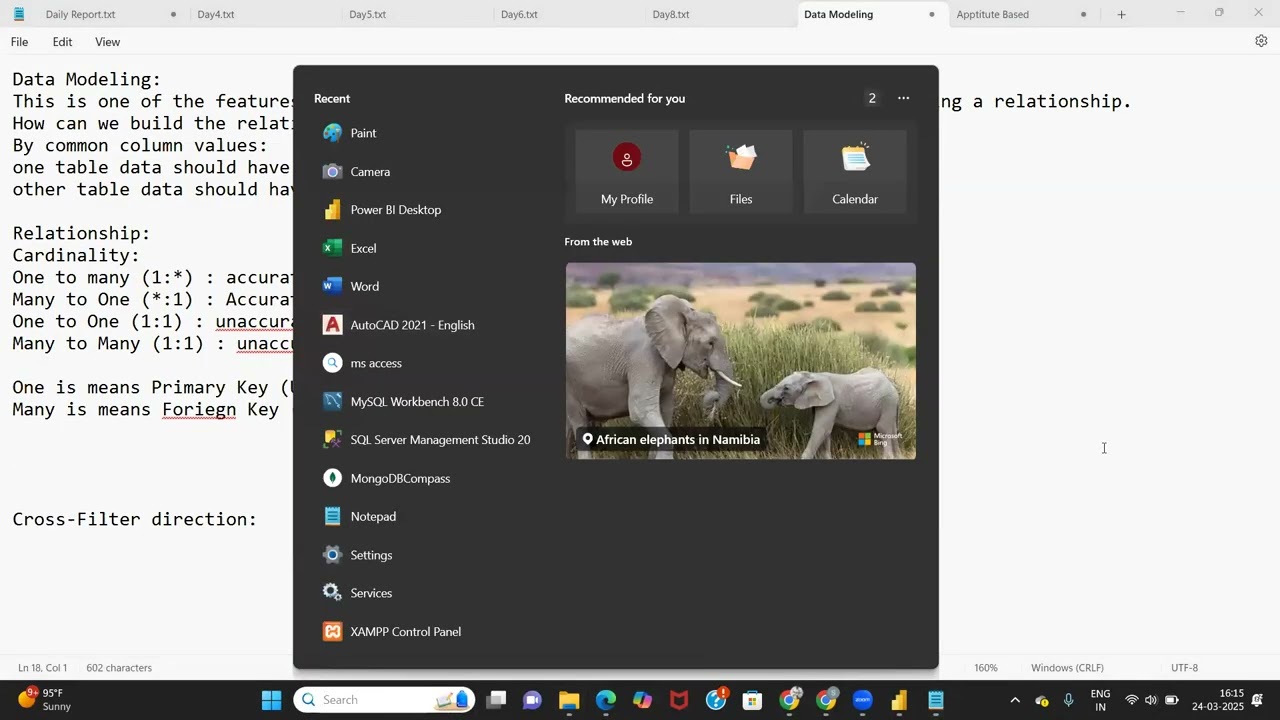Open the rewards points badge showing 2
This screenshot has height=720, width=1280.
[872, 98]
